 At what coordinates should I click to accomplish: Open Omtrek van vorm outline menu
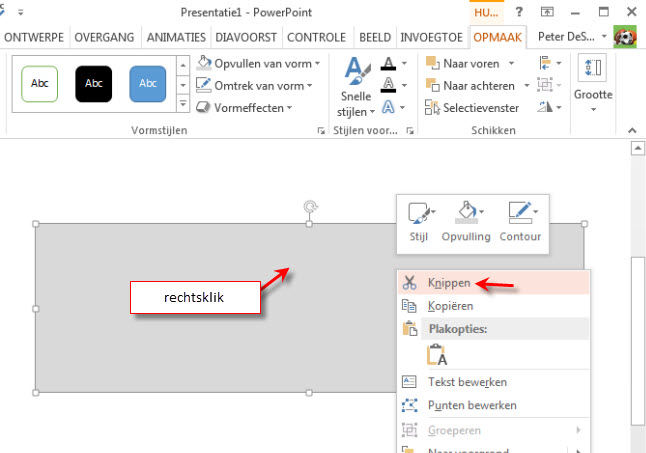254,86
